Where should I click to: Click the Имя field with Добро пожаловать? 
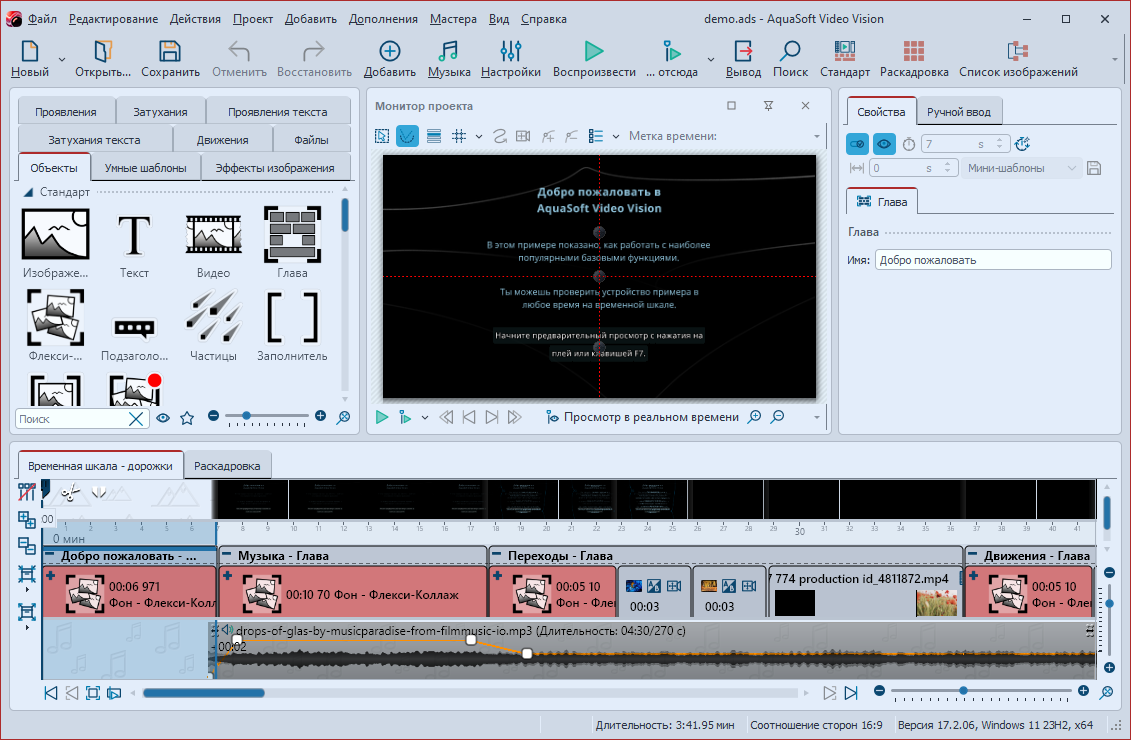993,260
